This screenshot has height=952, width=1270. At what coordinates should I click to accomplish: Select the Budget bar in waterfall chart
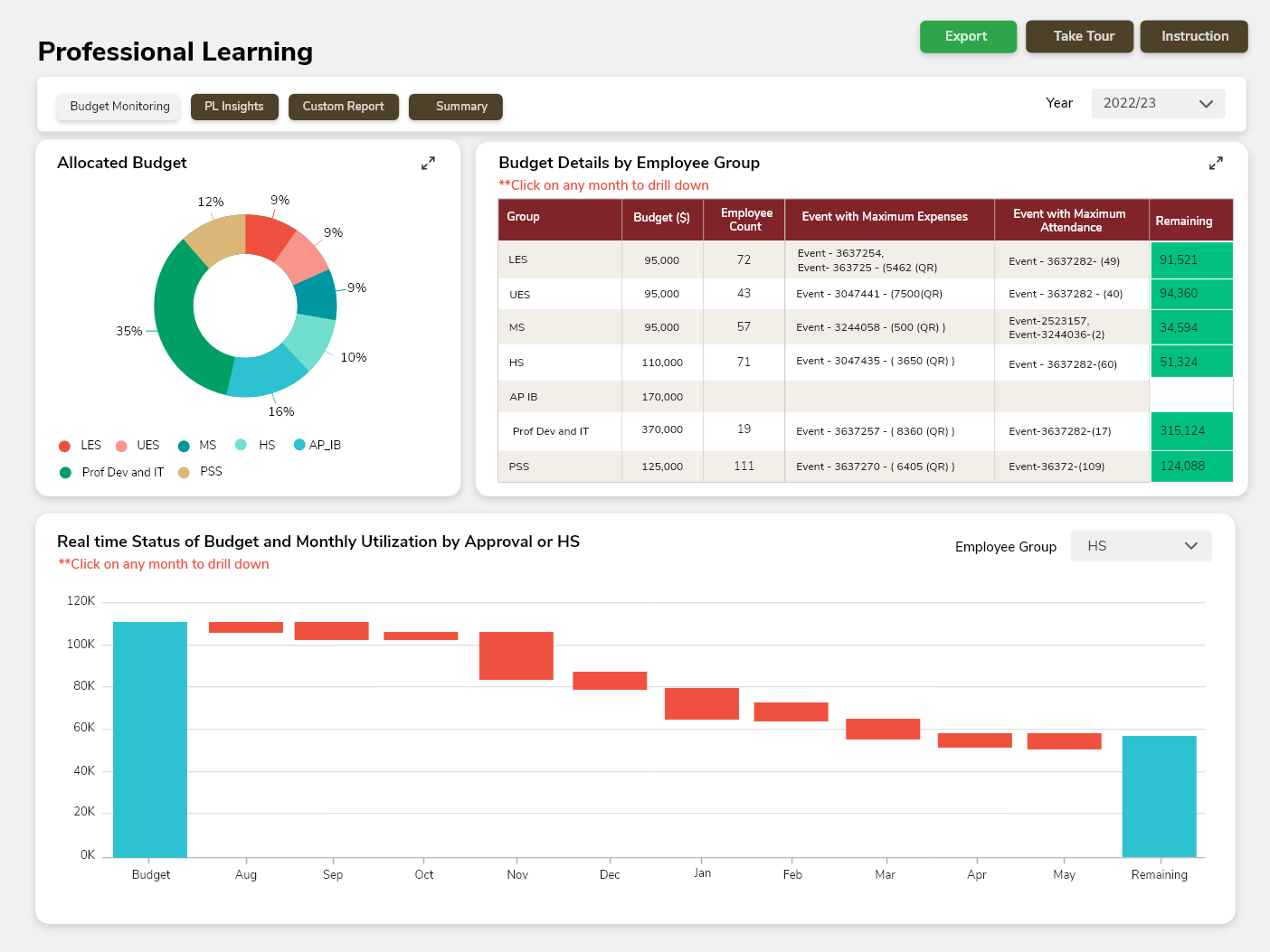150,740
